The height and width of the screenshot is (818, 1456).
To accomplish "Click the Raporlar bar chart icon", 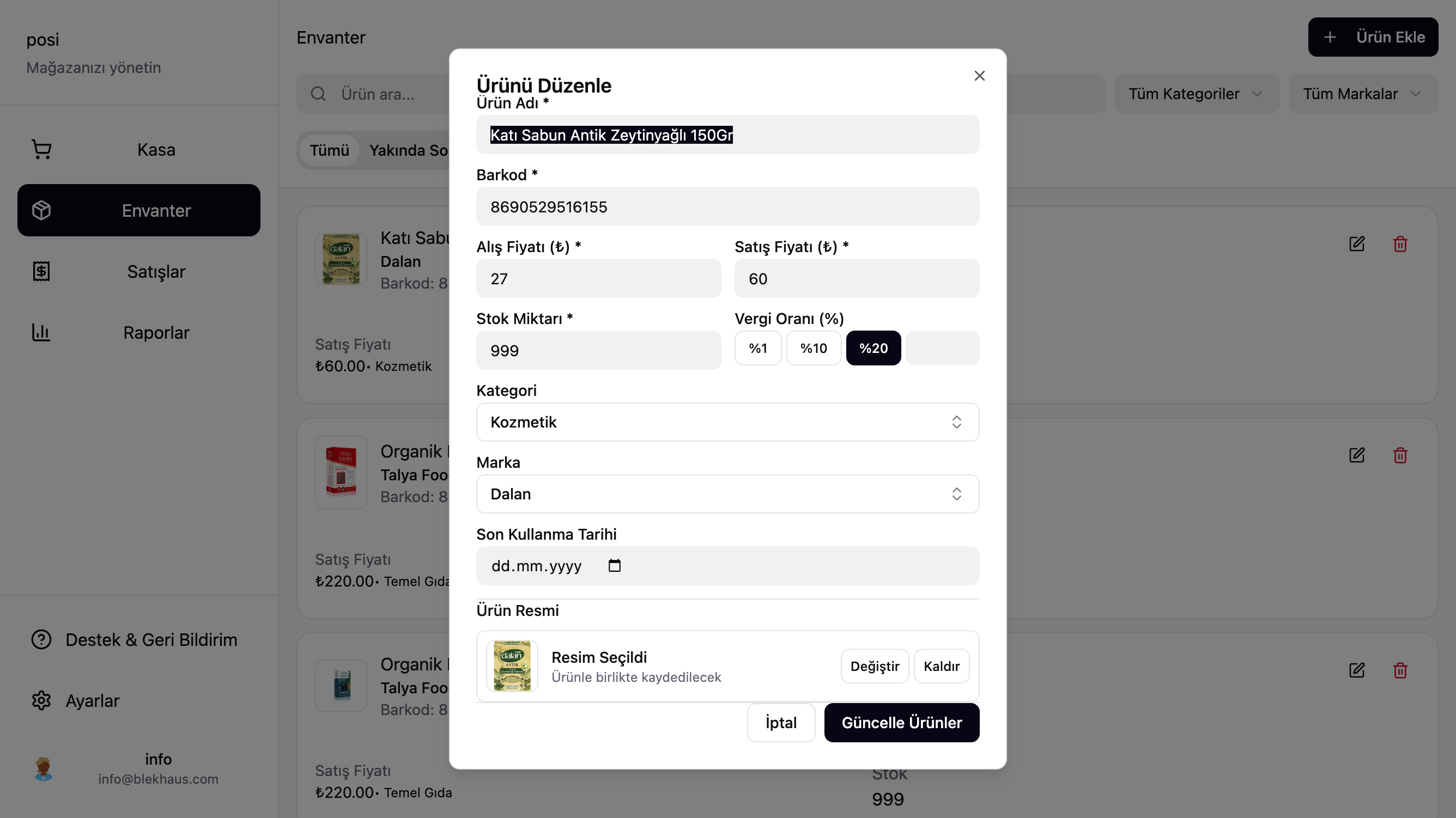I will [41, 333].
